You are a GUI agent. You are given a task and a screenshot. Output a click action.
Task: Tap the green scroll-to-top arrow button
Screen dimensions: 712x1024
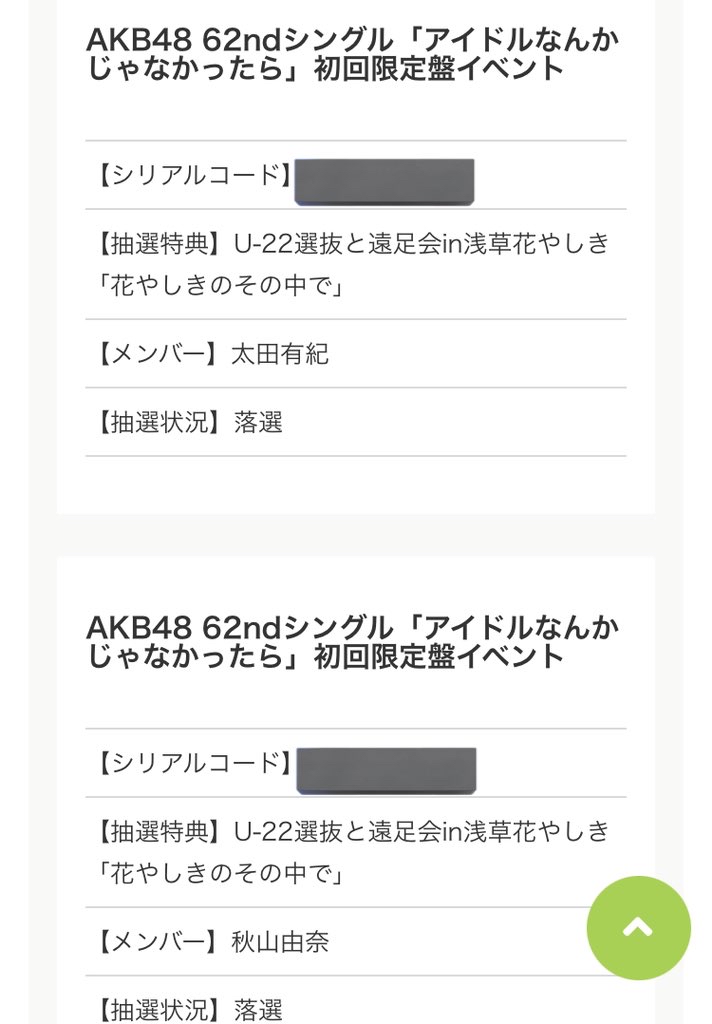pyautogui.click(x=638, y=927)
